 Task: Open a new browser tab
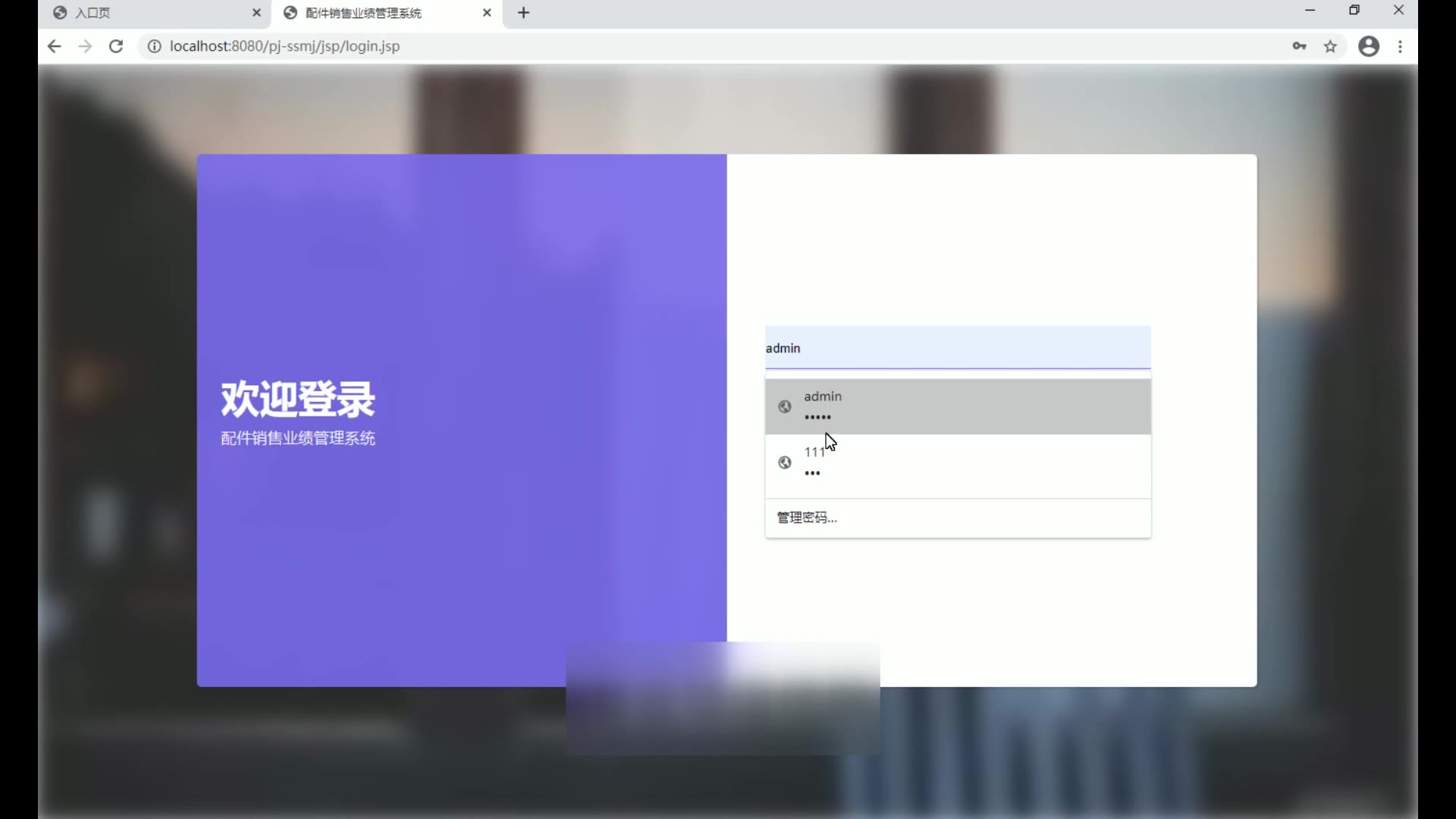(523, 13)
